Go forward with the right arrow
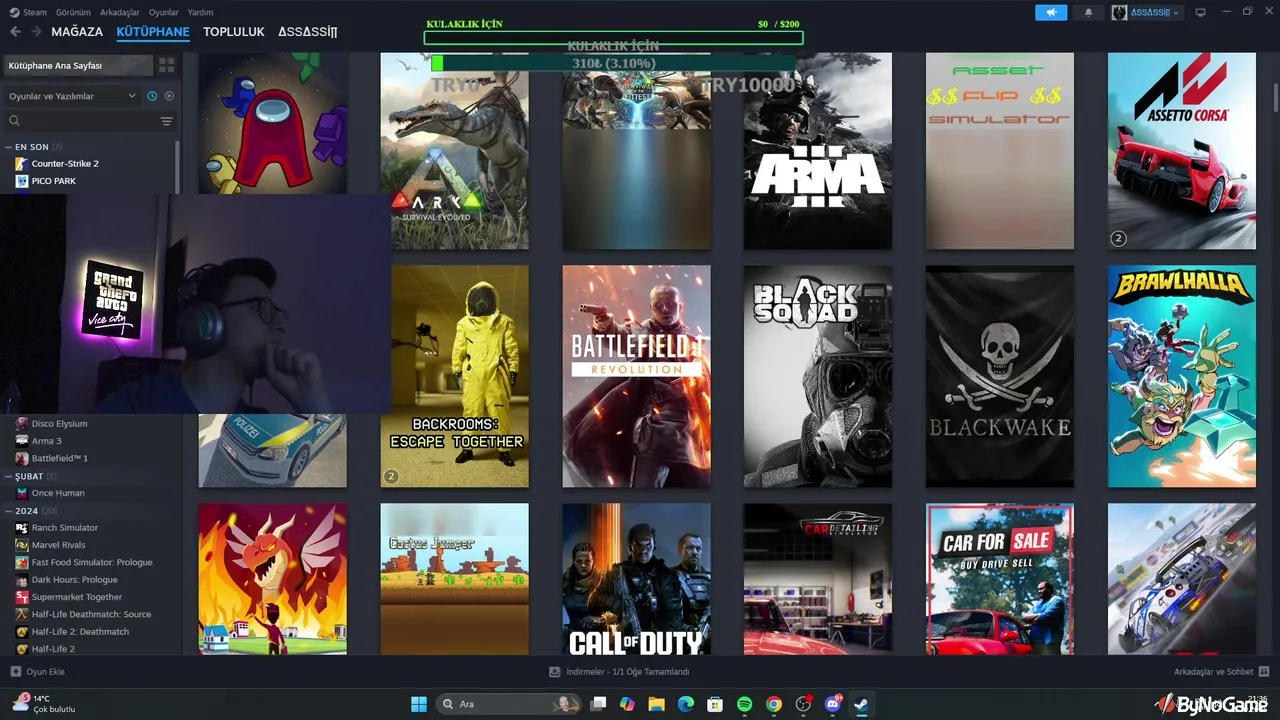Viewport: 1280px width, 720px height. (36, 32)
